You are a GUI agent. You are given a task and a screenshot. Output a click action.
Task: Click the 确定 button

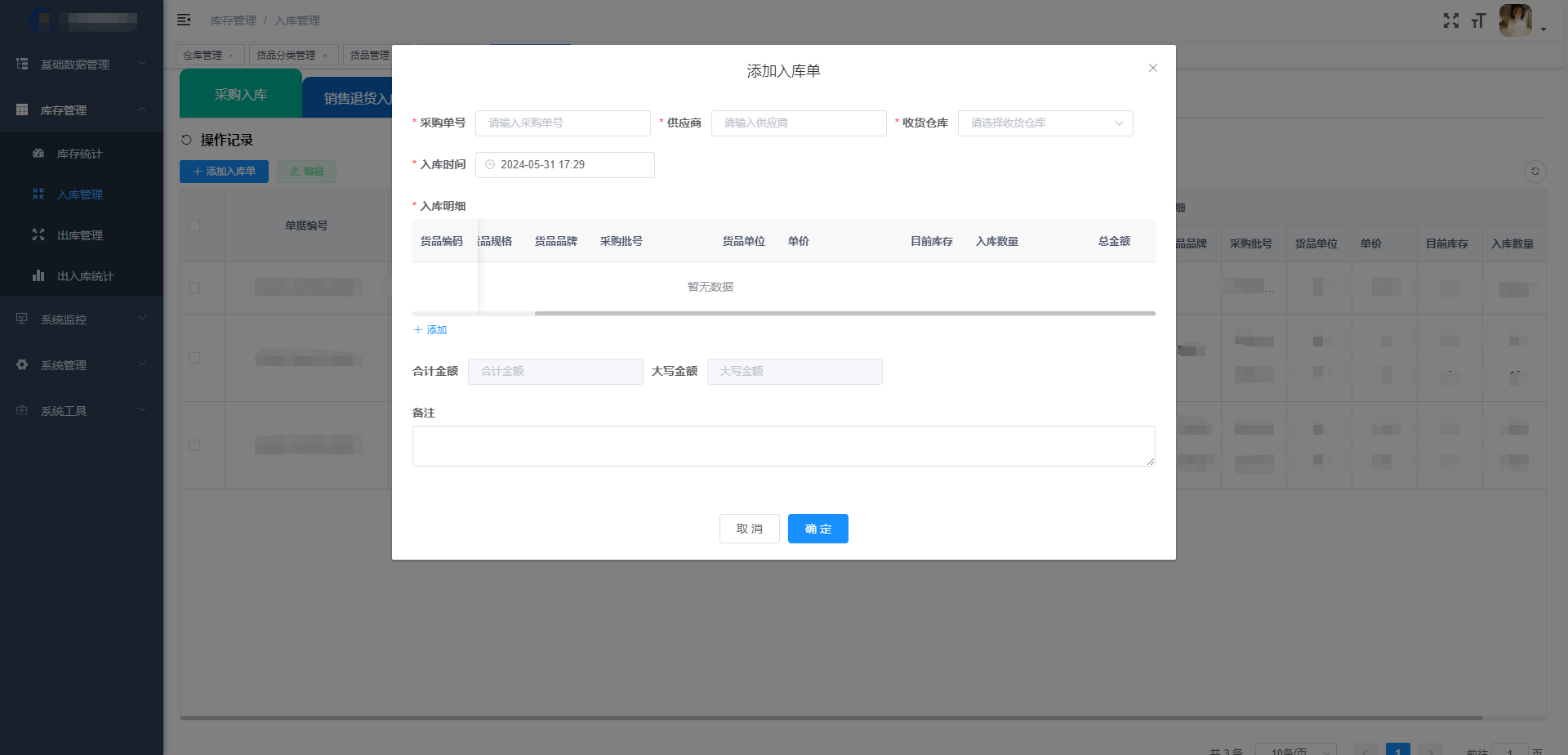click(x=818, y=529)
